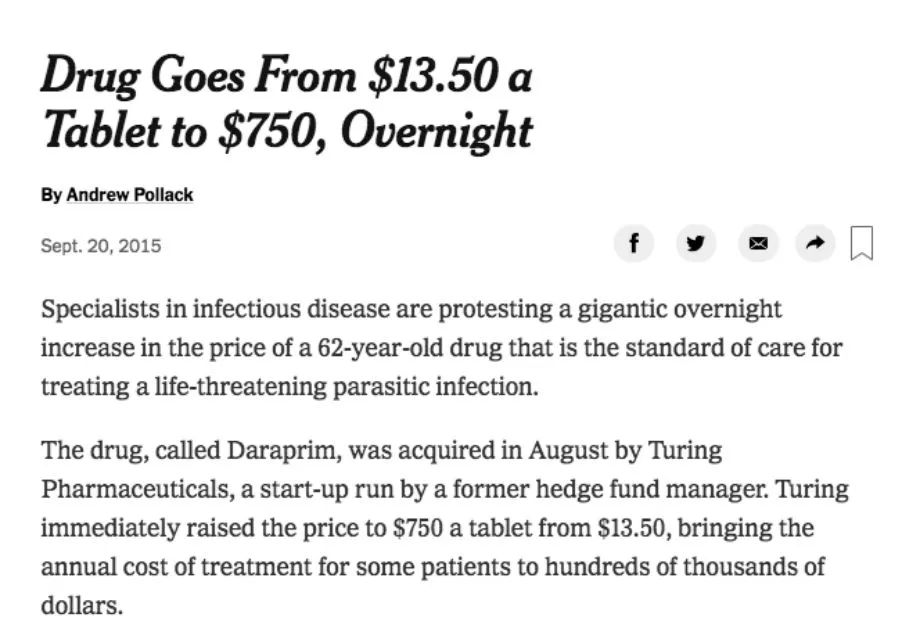Click the Sept. 20, 2015 date
Viewport: 902px width, 628px height.
click(x=101, y=246)
